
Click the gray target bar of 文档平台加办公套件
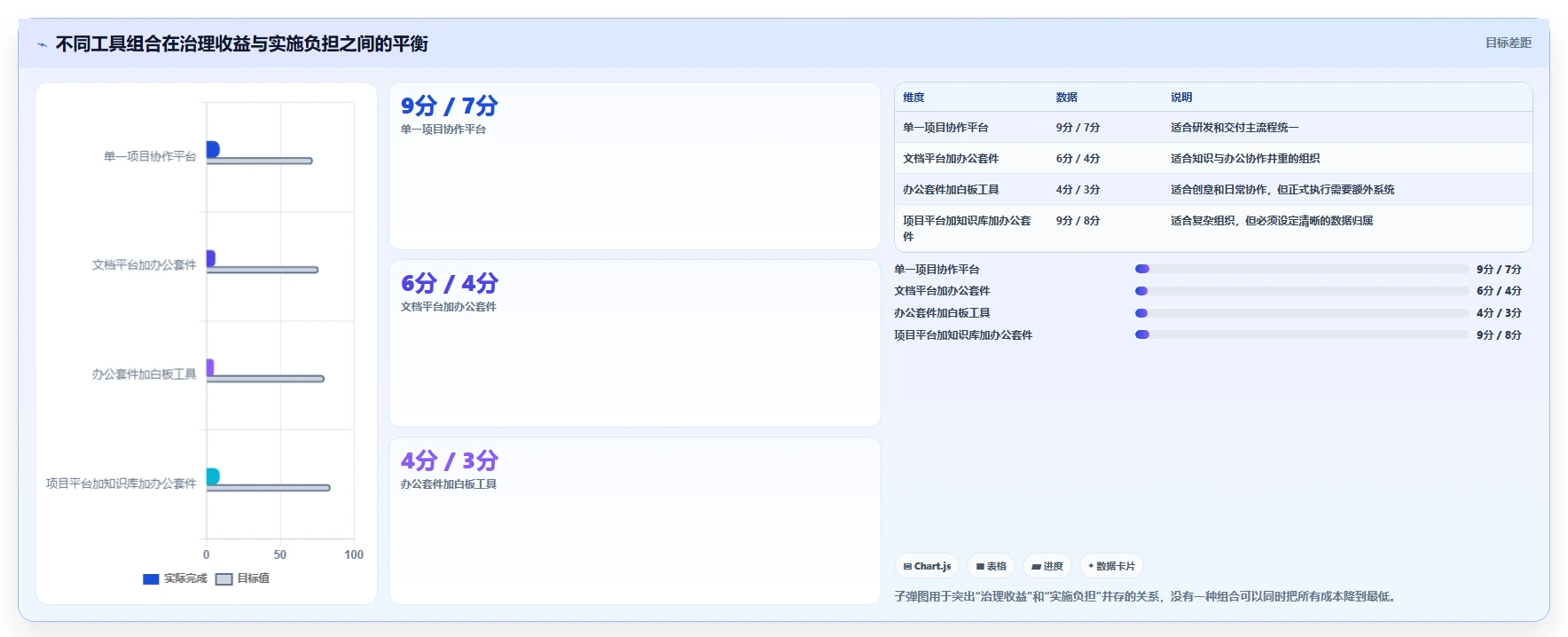[263, 270]
